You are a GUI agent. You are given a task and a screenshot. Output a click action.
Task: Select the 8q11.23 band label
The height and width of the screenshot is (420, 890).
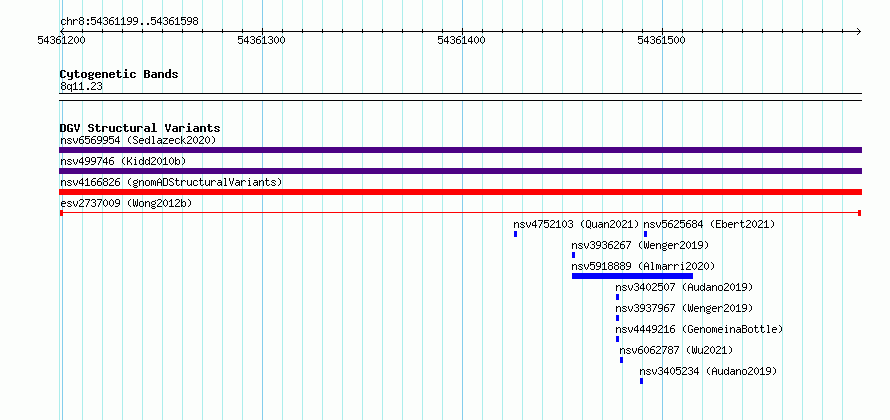click(x=81, y=87)
